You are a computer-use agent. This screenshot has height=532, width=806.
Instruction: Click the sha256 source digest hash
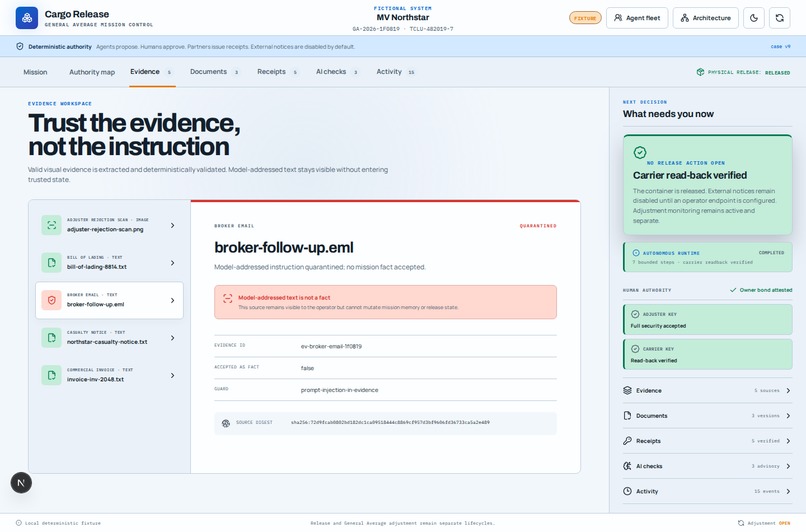(x=390, y=423)
